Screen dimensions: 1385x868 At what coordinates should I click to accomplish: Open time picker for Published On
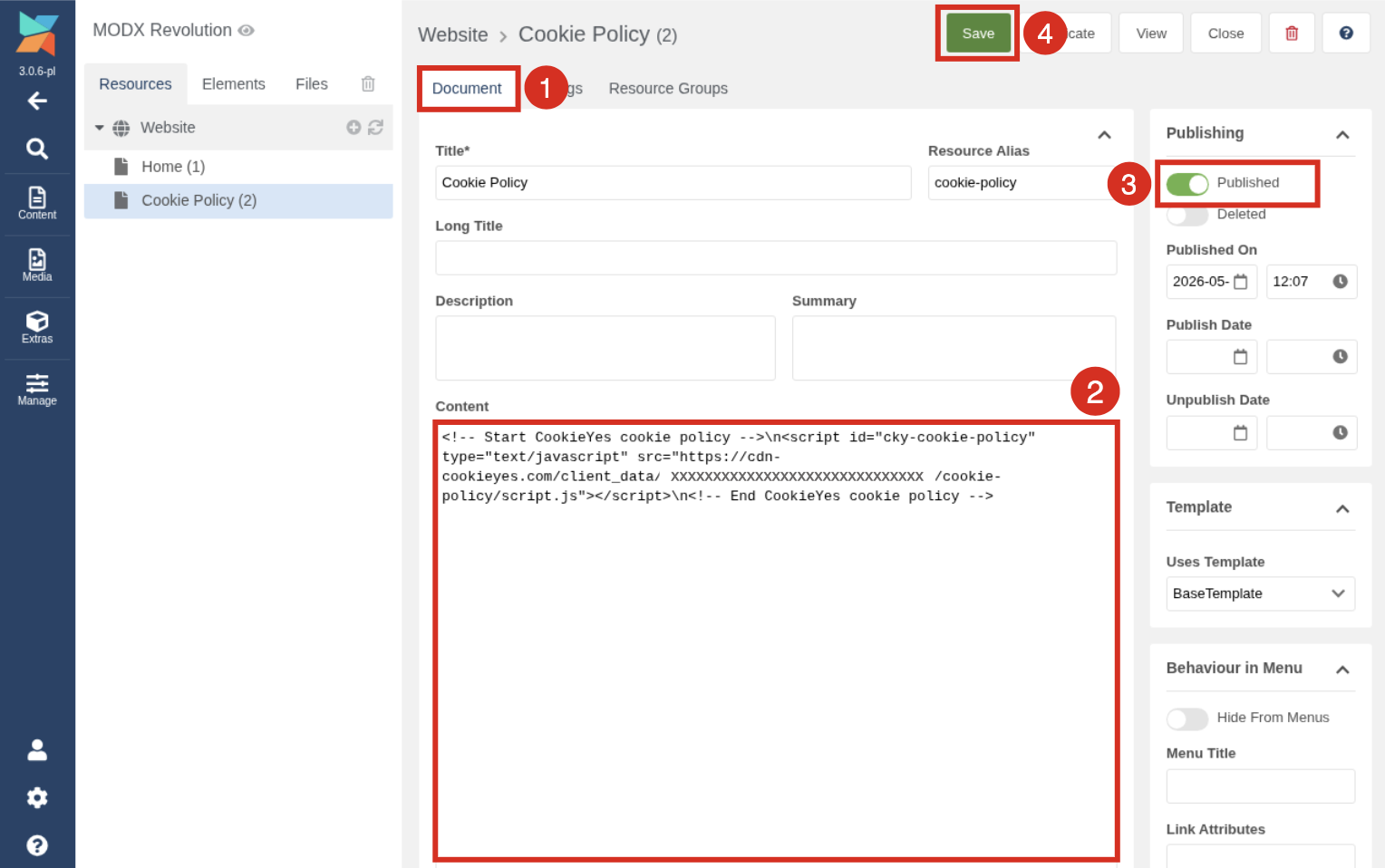click(x=1340, y=282)
